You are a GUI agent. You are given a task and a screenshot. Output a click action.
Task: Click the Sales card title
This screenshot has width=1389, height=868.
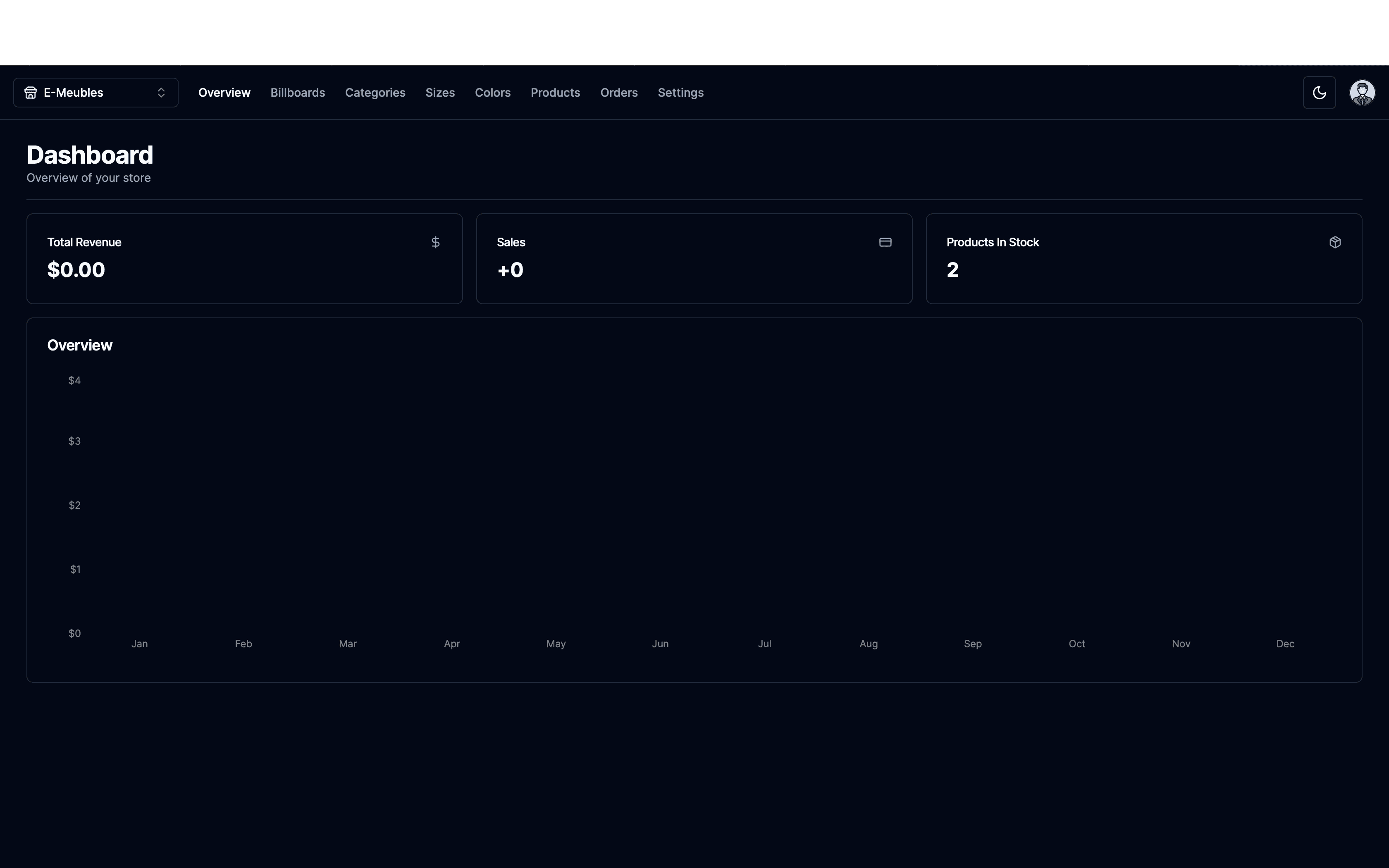[x=511, y=242]
